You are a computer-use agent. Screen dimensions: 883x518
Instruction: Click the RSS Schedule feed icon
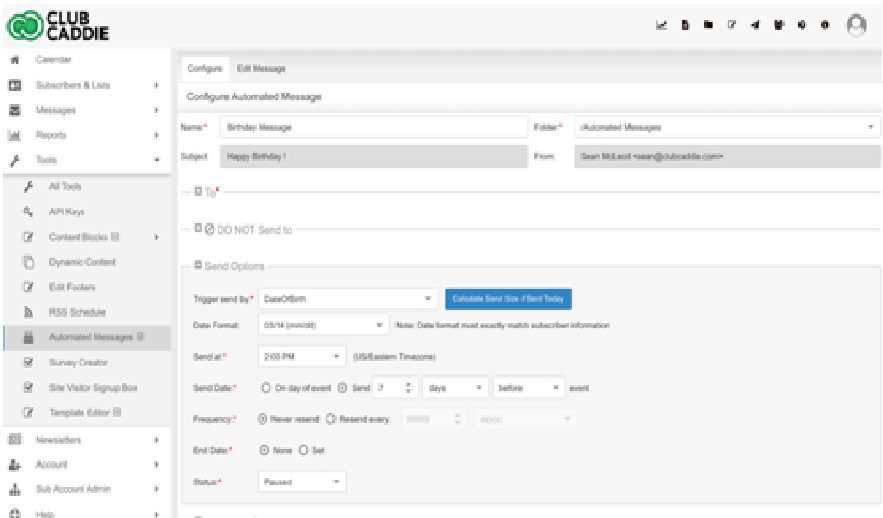(x=29, y=312)
